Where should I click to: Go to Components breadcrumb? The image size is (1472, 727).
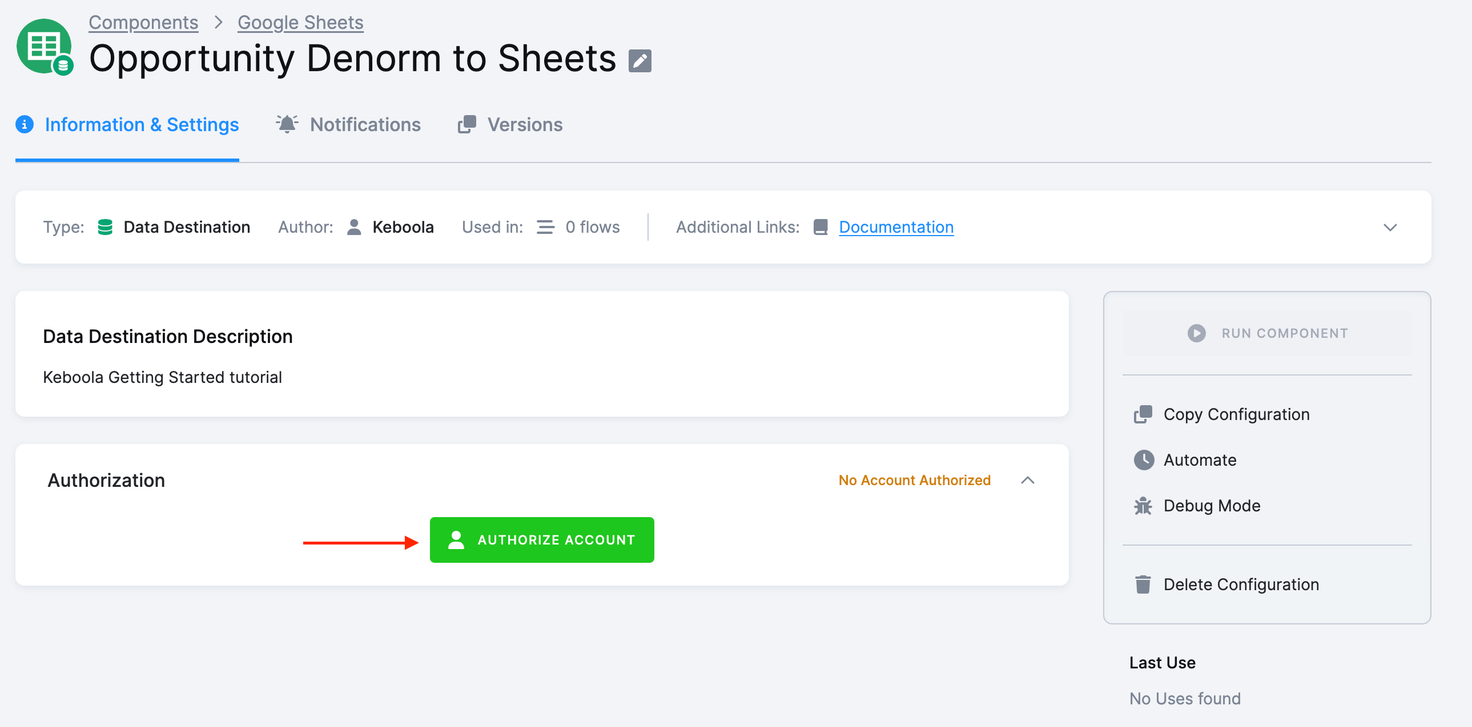143,22
